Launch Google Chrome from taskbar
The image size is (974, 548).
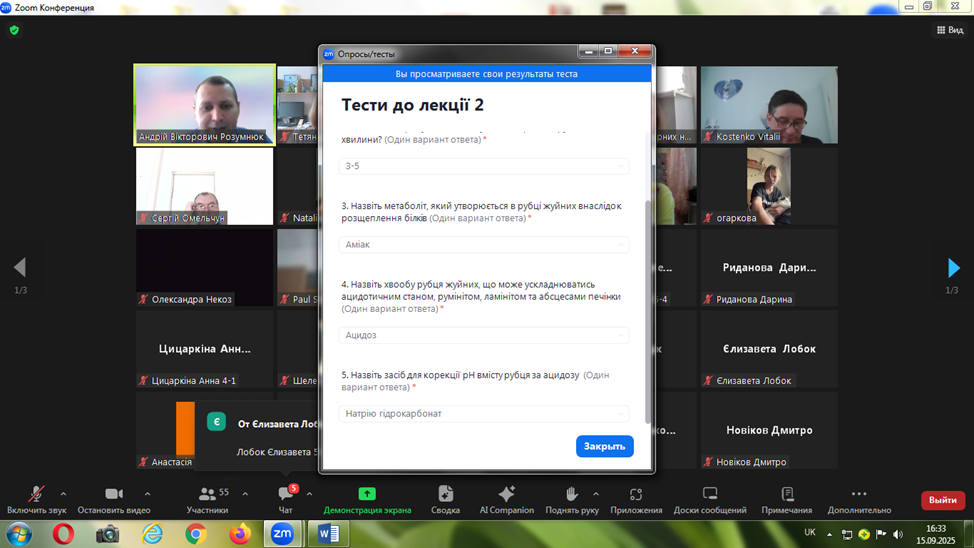pos(196,534)
